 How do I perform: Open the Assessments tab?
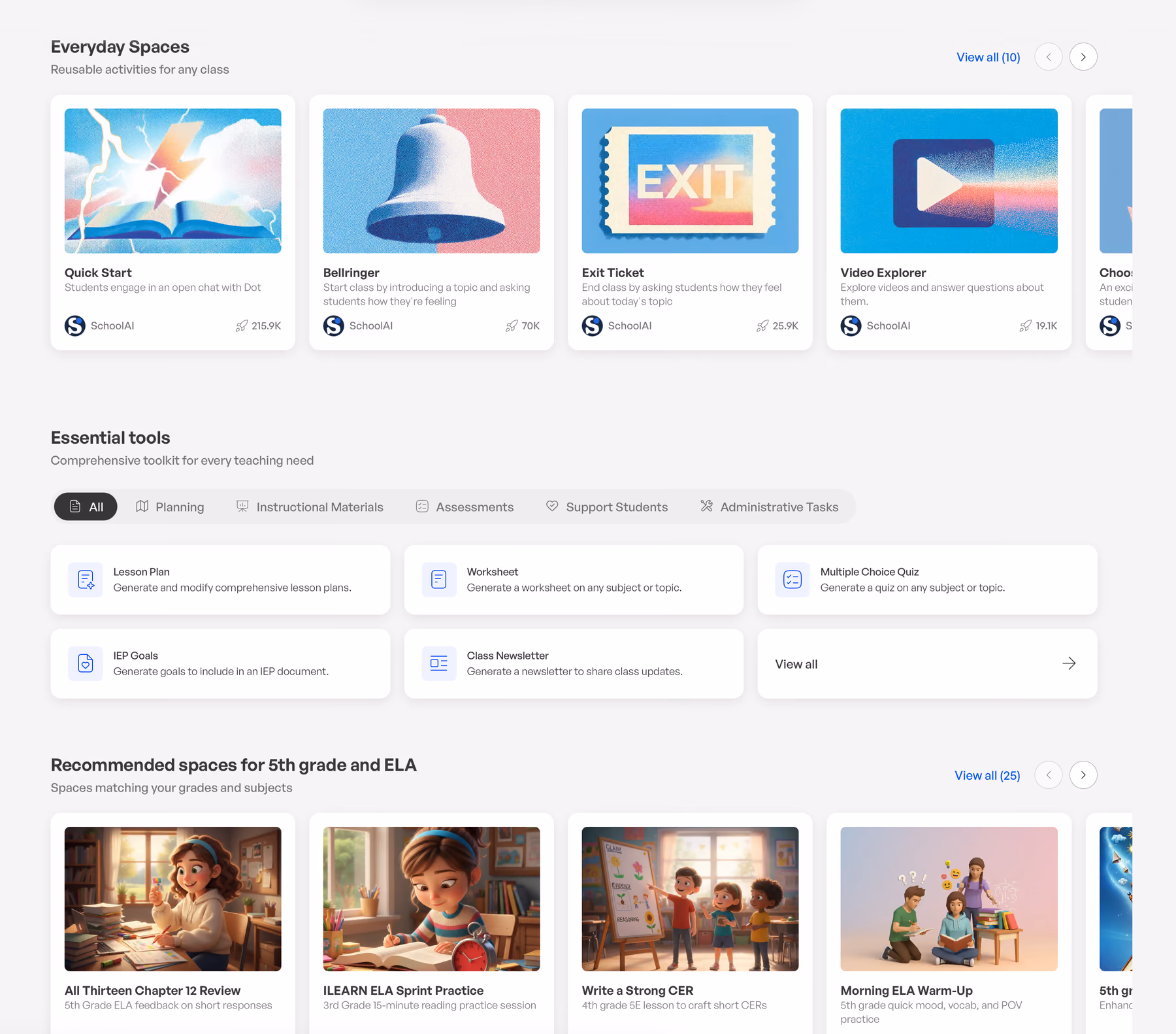tap(465, 507)
